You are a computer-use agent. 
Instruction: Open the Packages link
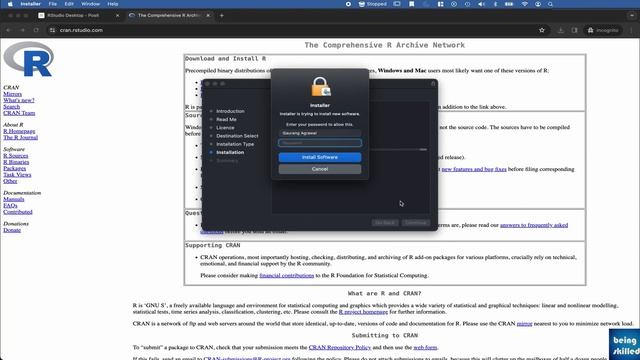pyautogui.click(x=14, y=168)
